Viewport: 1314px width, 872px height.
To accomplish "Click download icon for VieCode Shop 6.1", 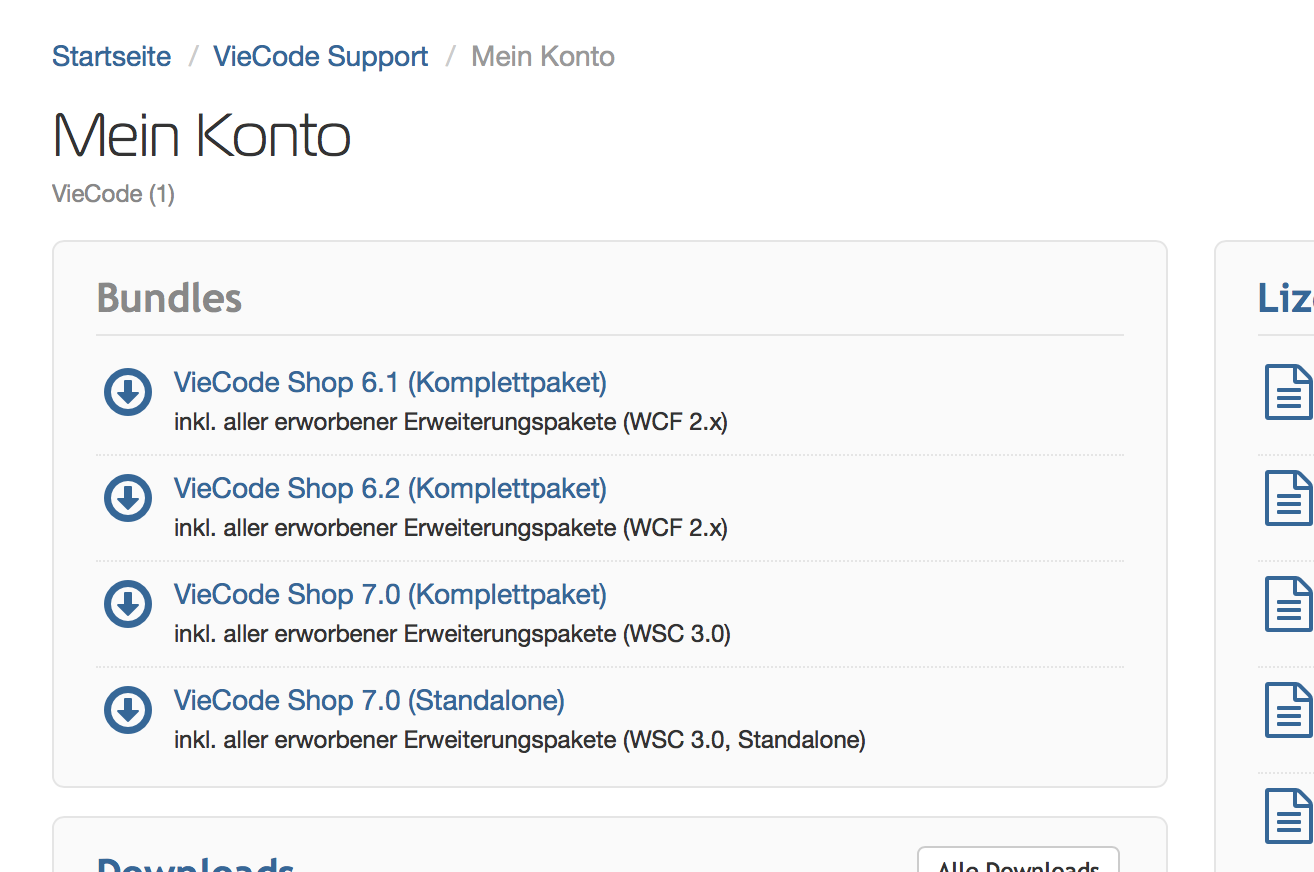I will coord(128,392).
